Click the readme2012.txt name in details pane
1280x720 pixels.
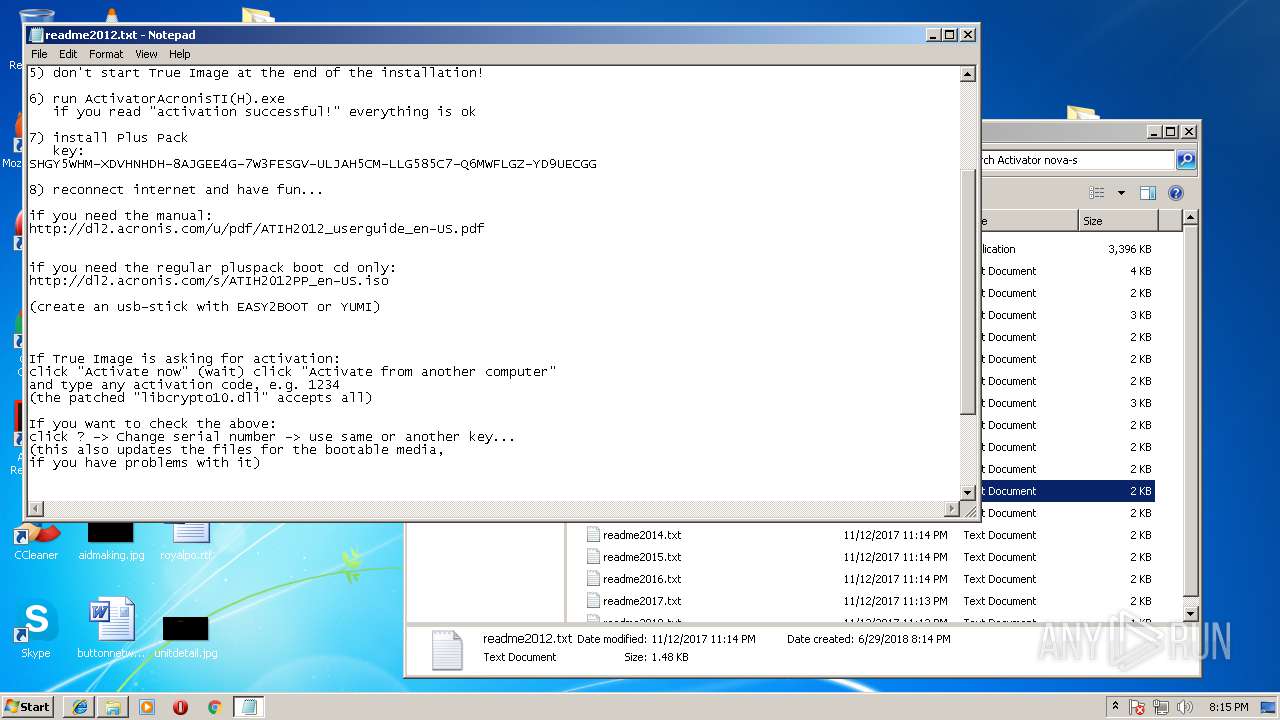(527, 638)
